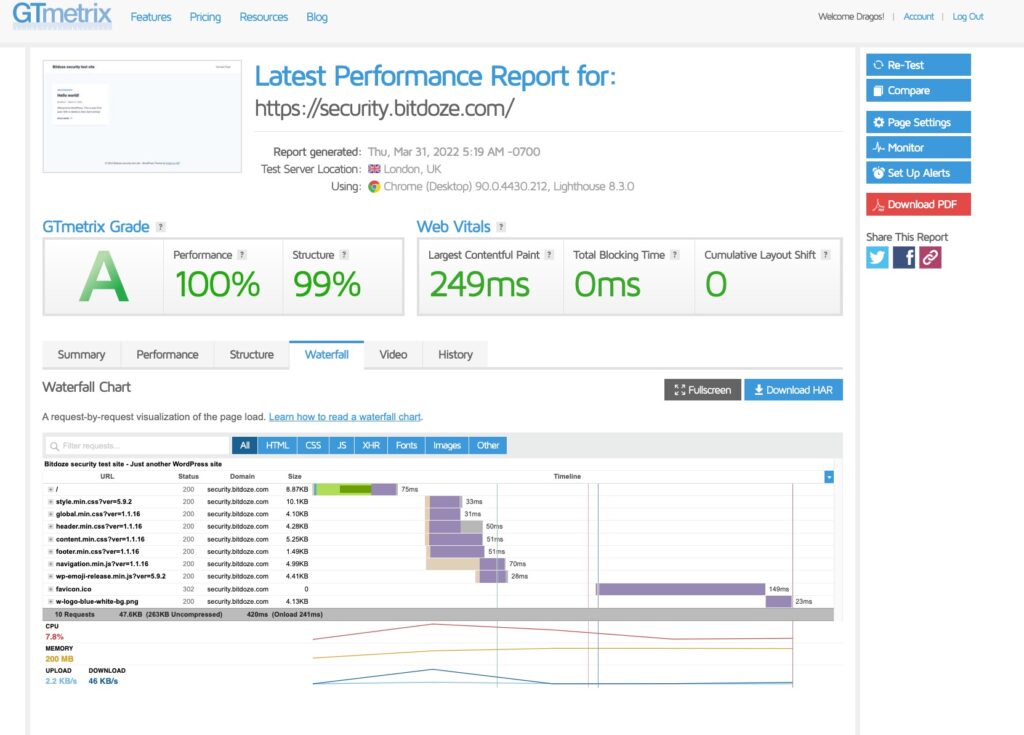The width and height of the screenshot is (1024, 735).
Task: Switch to the Performance tab
Action: (x=167, y=355)
